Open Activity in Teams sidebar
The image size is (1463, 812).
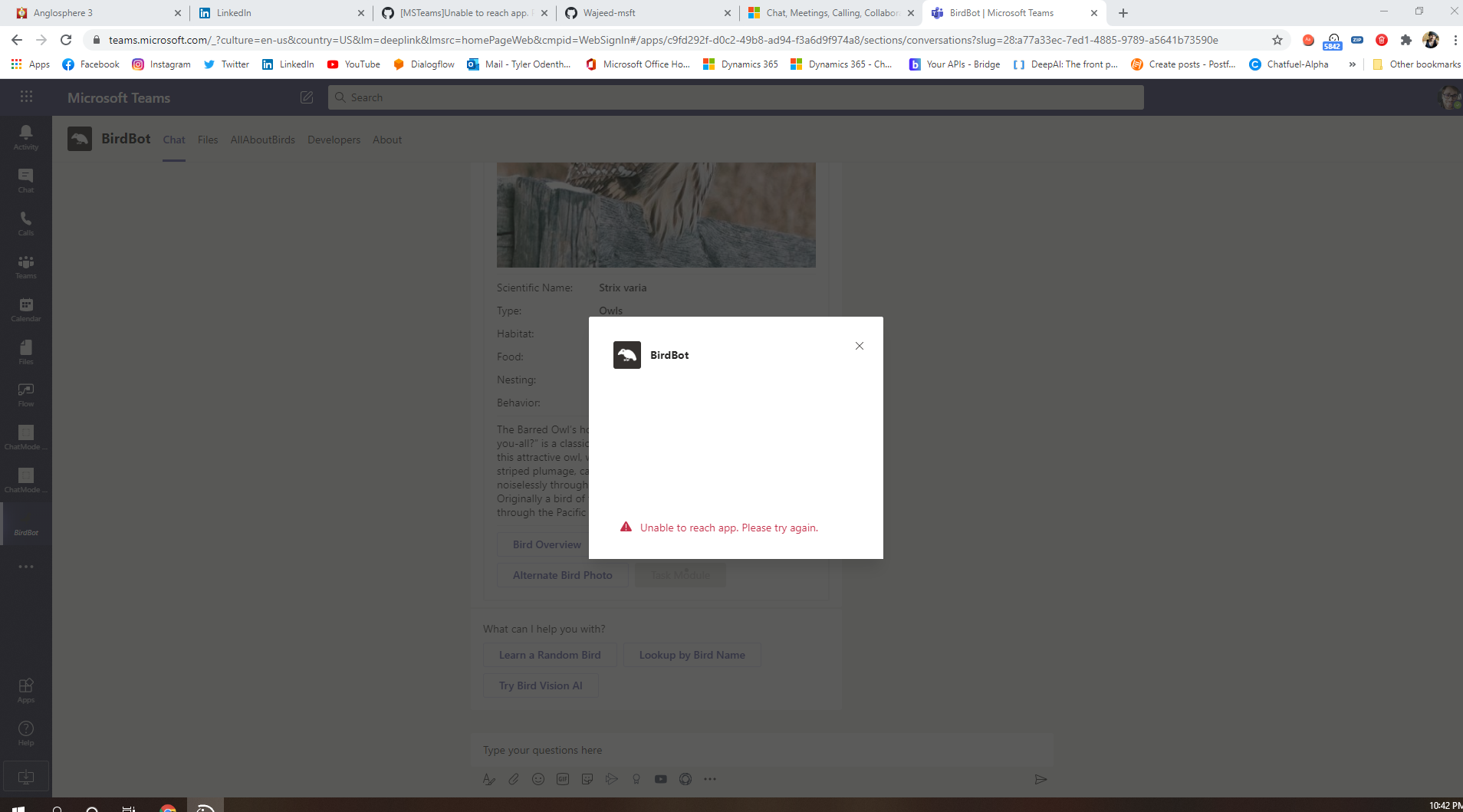(x=26, y=137)
